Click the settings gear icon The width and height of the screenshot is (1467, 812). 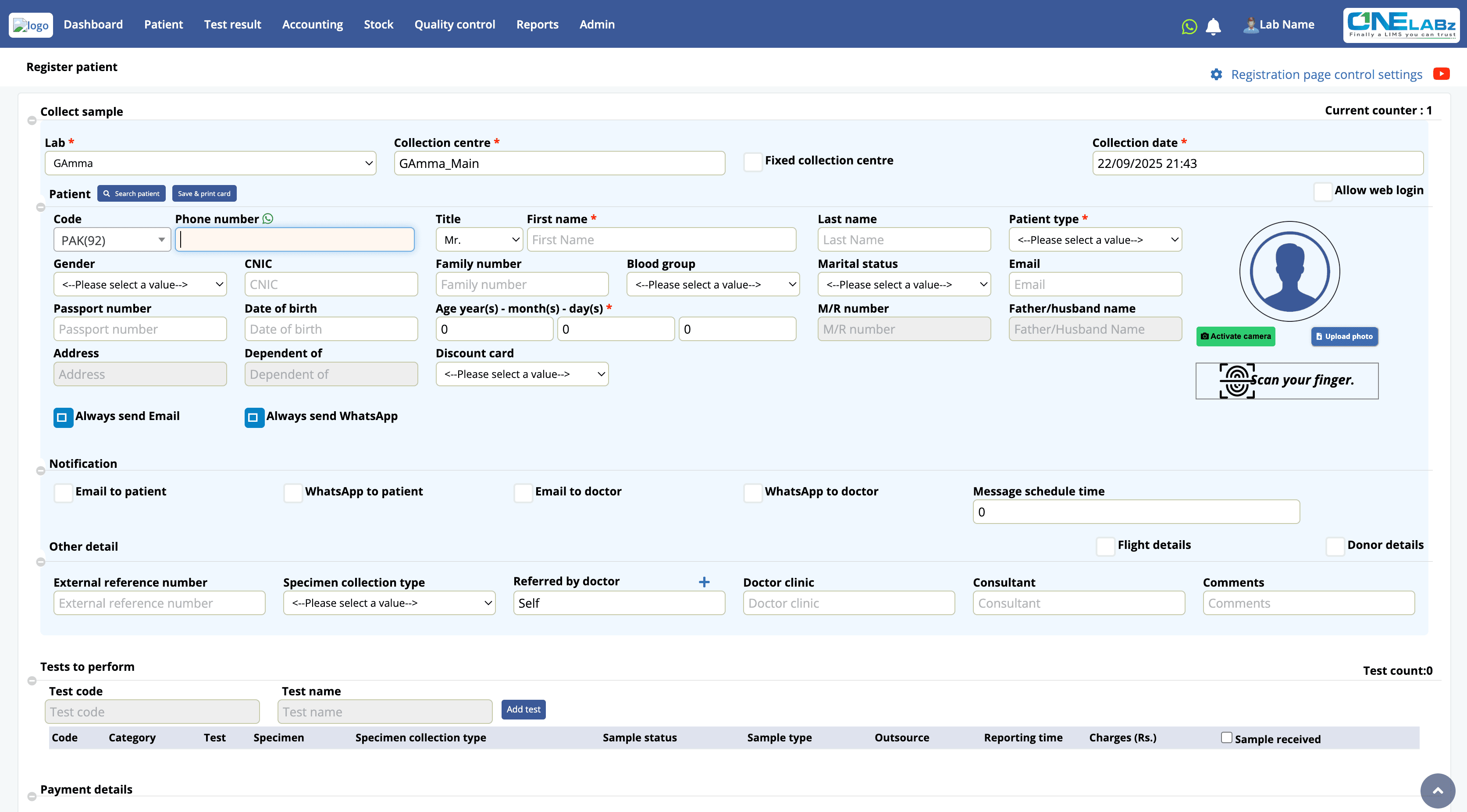click(1216, 75)
